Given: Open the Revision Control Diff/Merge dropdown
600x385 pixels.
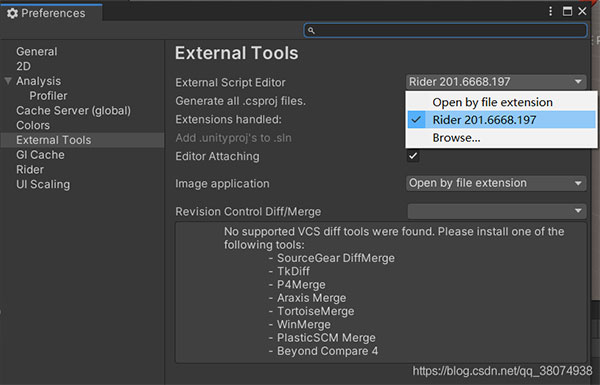Looking at the screenshot, I should [496, 211].
